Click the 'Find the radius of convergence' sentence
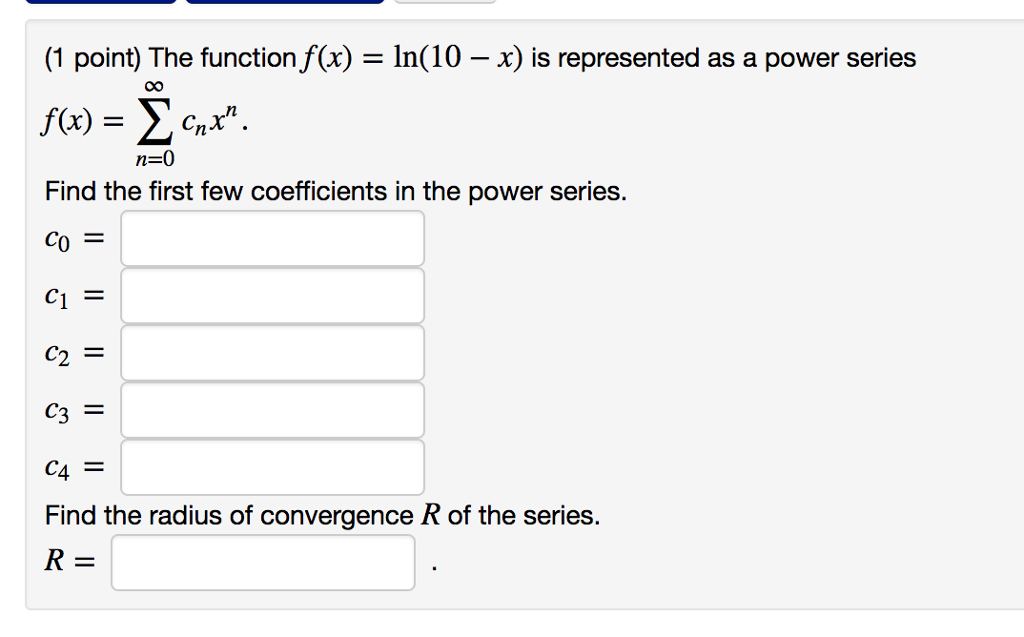 pos(321,515)
